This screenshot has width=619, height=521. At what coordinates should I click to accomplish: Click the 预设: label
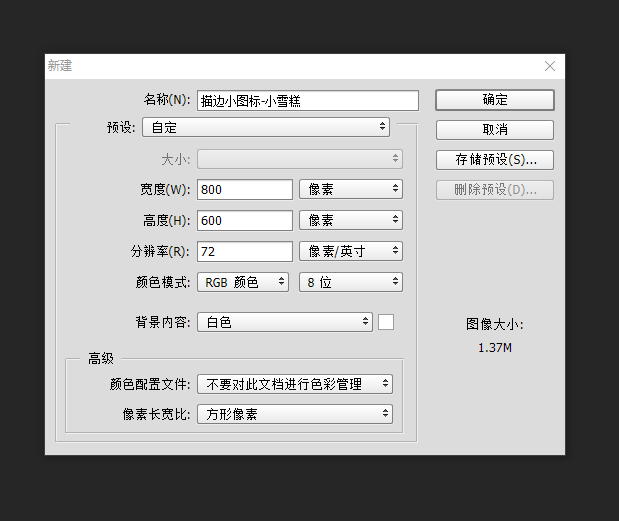pos(121,127)
